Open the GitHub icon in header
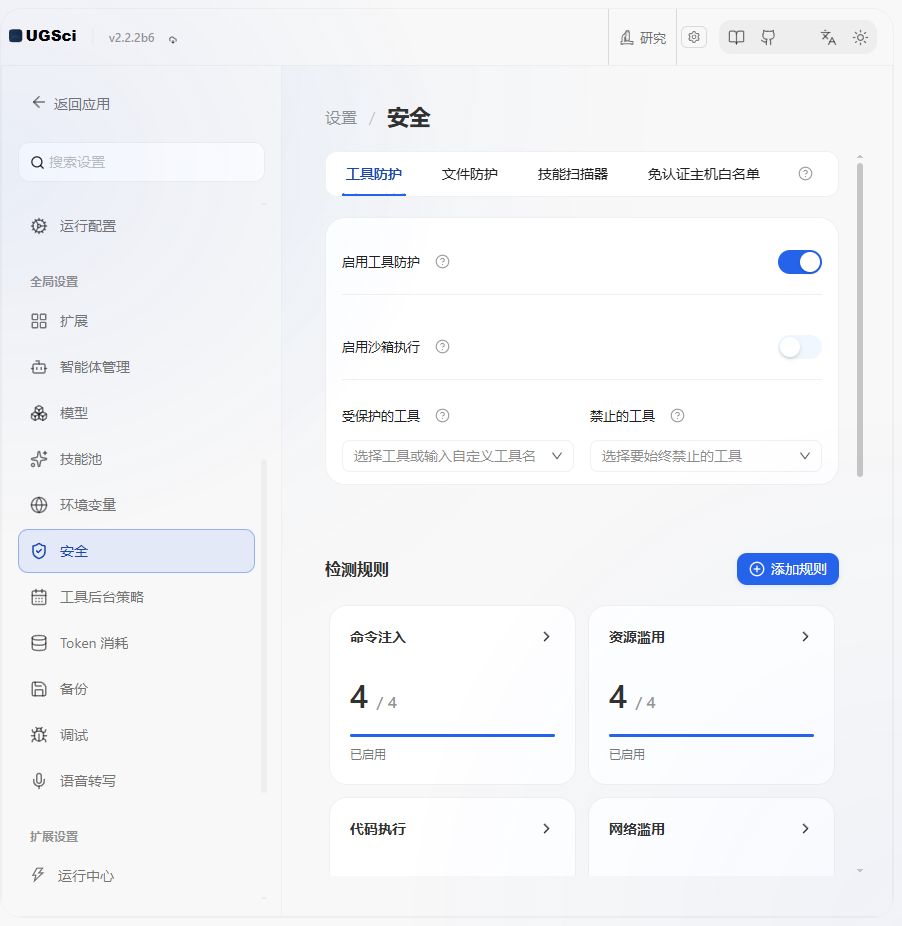902x926 pixels. tap(768, 37)
